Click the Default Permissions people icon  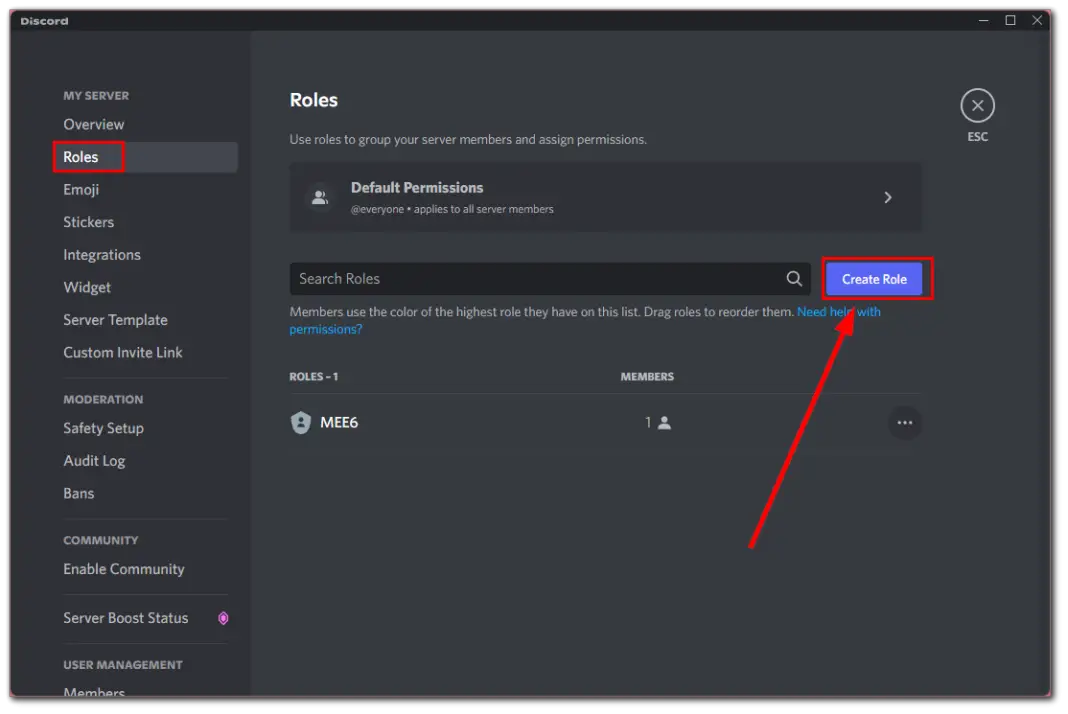click(x=319, y=198)
